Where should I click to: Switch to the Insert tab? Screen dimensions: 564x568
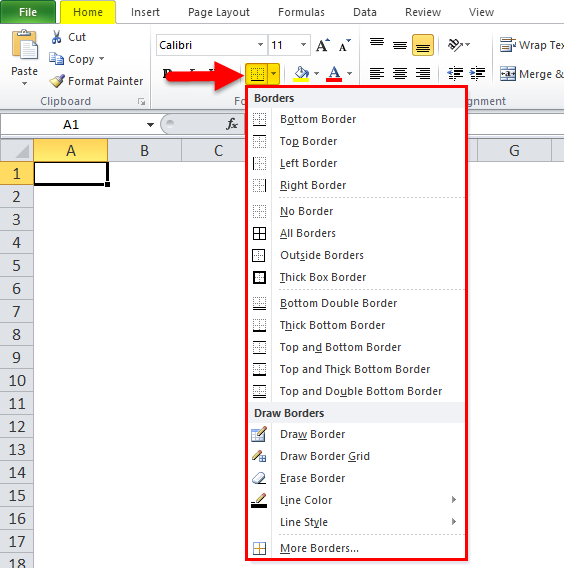tap(145, 12)
